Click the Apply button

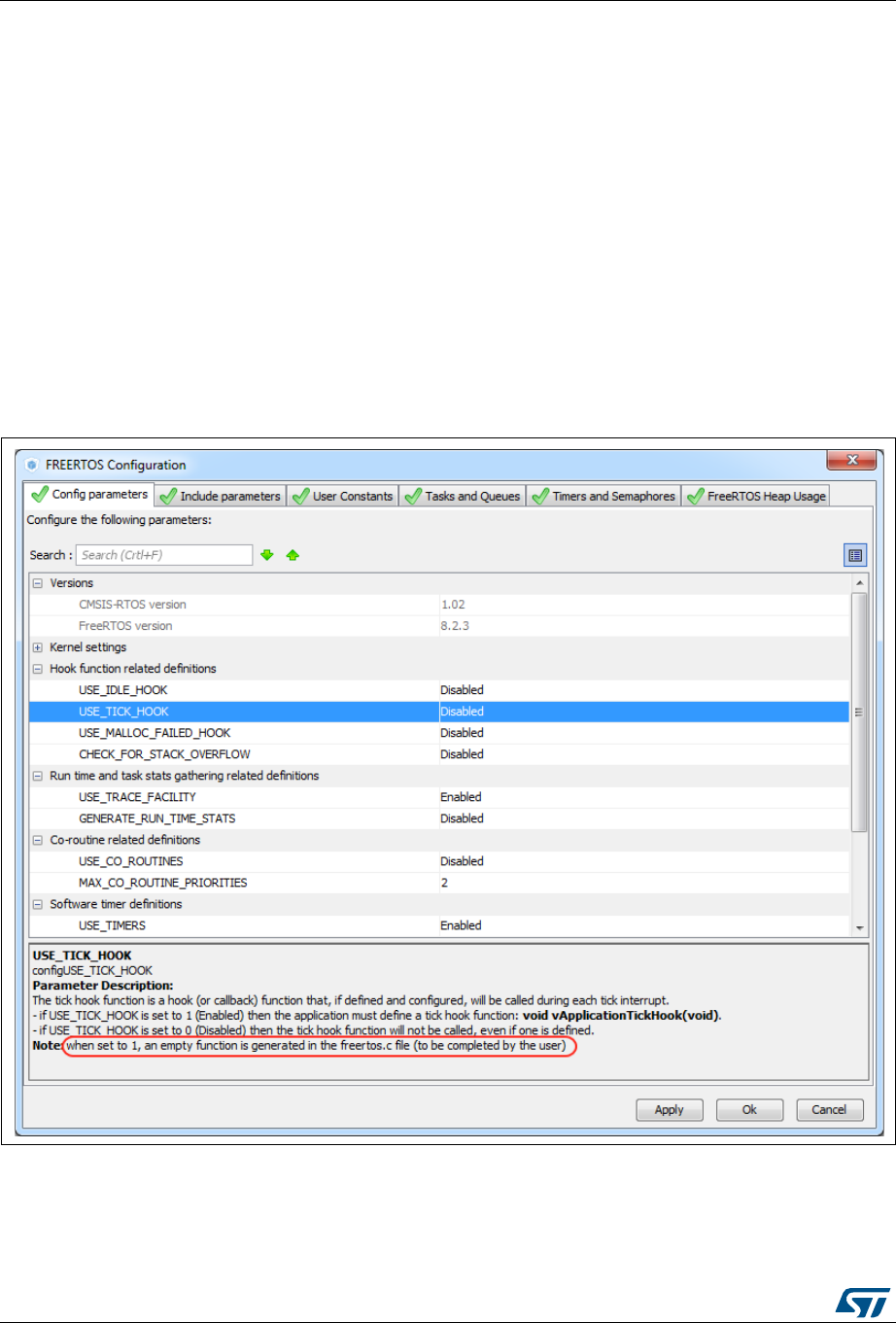670,1109
